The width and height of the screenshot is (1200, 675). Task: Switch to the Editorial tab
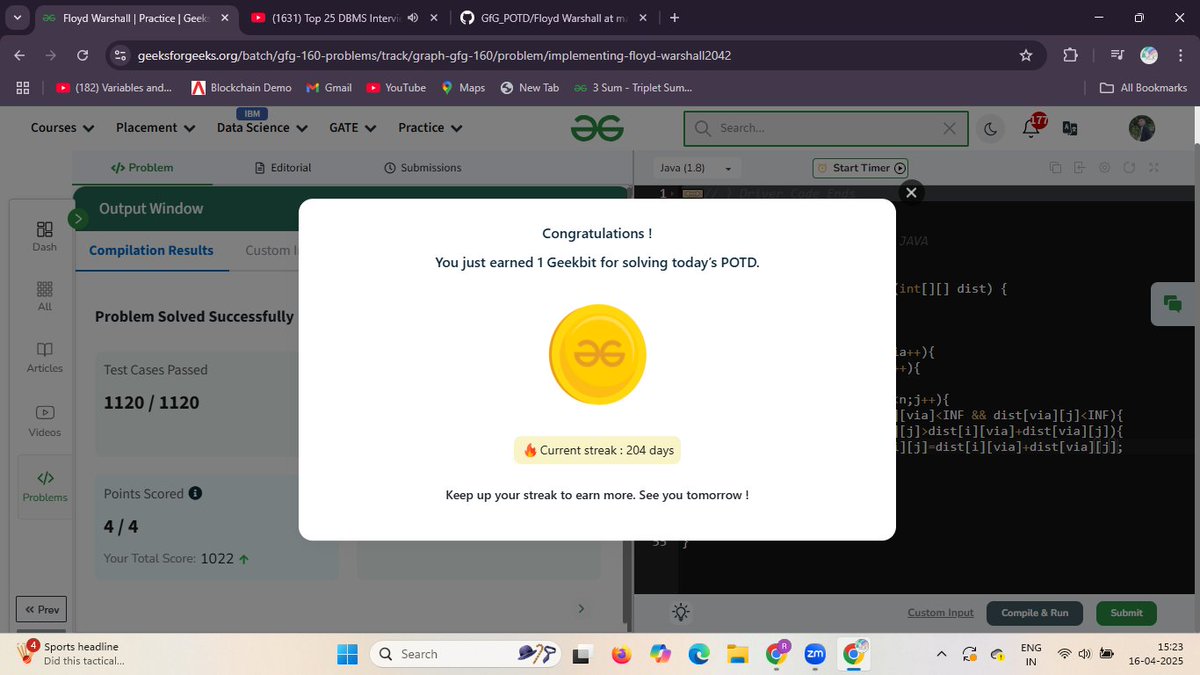point(283,168)
